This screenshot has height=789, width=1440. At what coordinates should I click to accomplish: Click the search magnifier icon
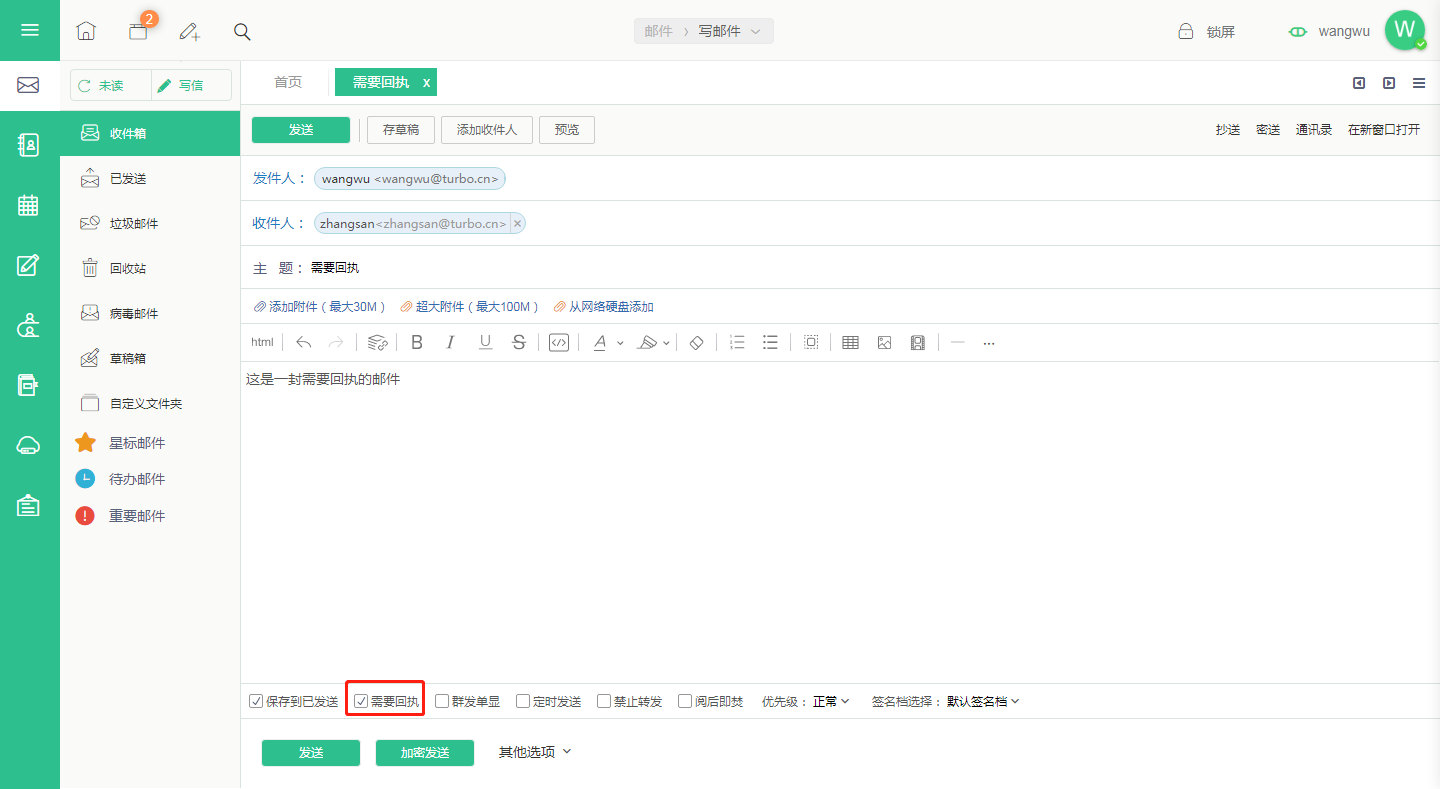click(242, 31)
